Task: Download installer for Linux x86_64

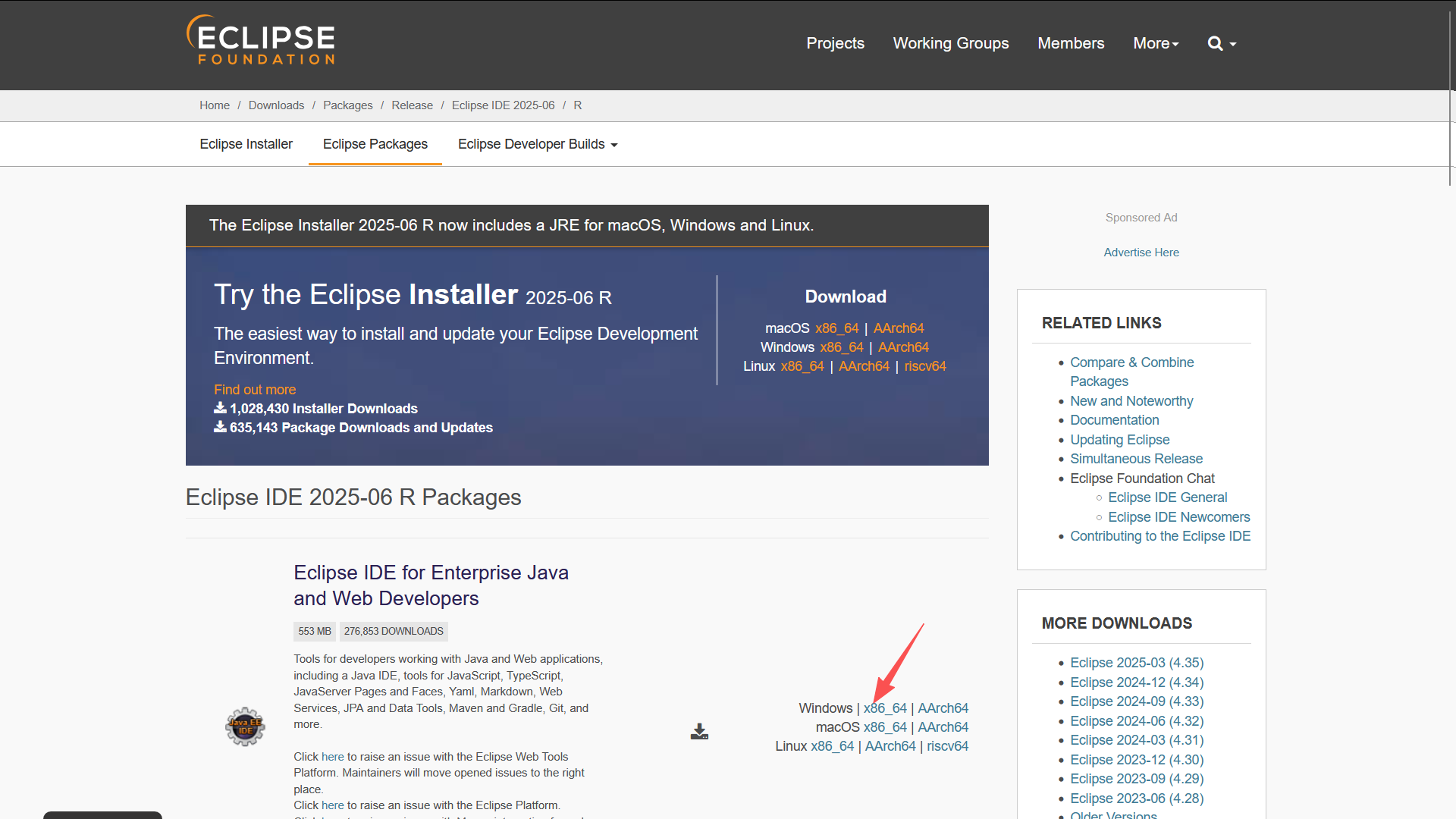Action: coord(802,366)
